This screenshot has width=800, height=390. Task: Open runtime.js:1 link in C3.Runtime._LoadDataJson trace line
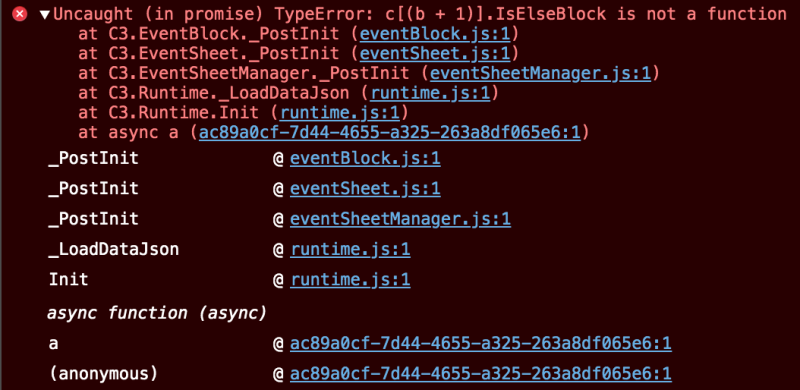(x=430, y=93)
